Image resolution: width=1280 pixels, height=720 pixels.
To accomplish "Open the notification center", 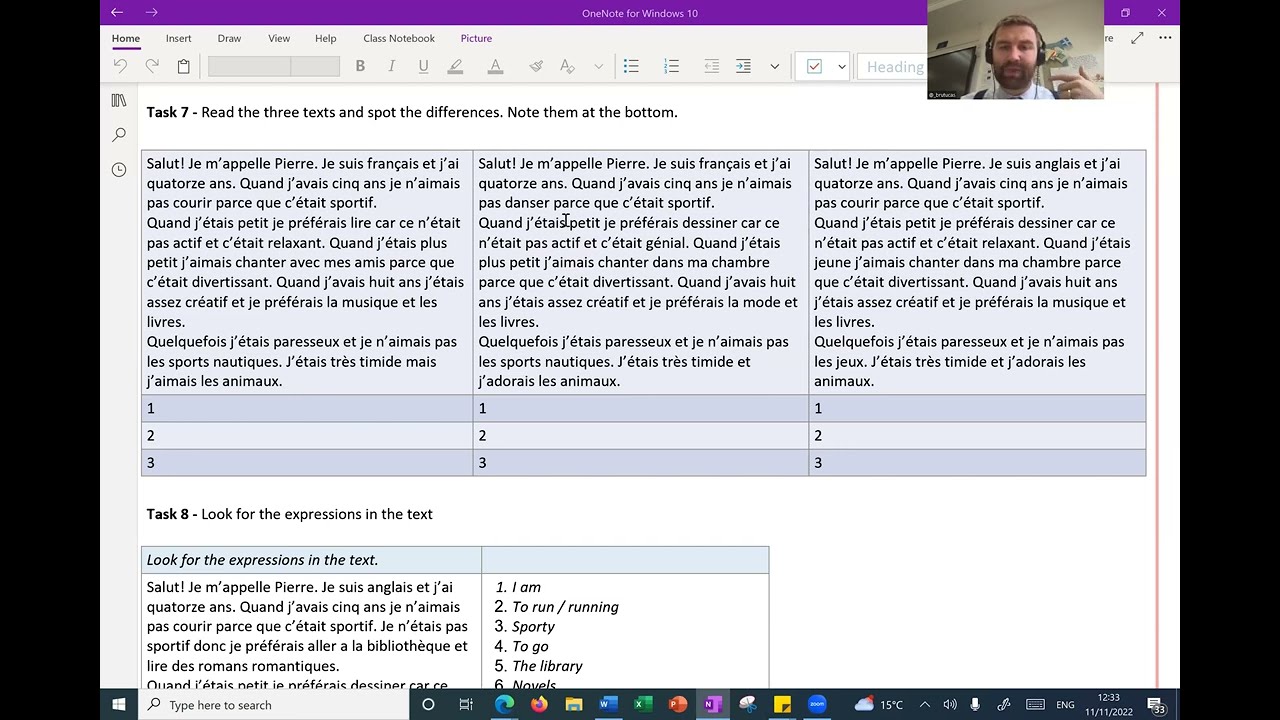I will tap(1156, 706).
